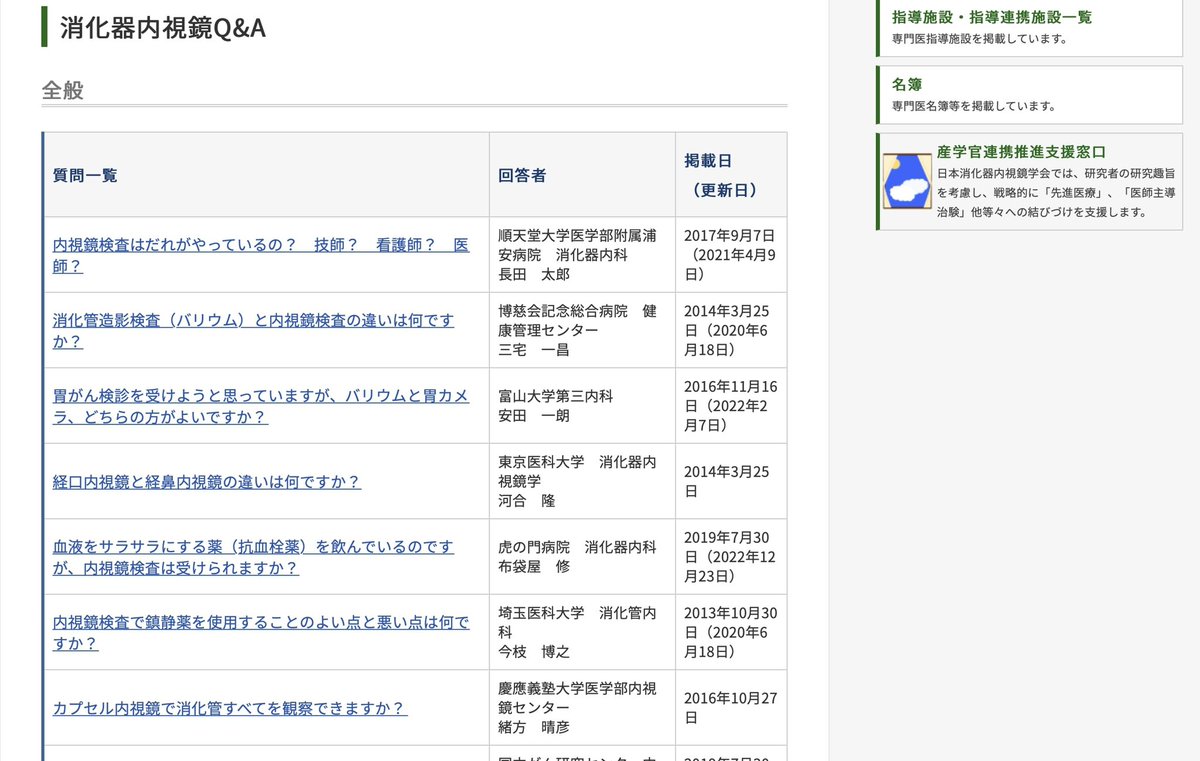The width and height of the screenshot is (1200, 761).
Task: Open question about バリウム and 内視鏡検査の違い
Action: [253, 330]
